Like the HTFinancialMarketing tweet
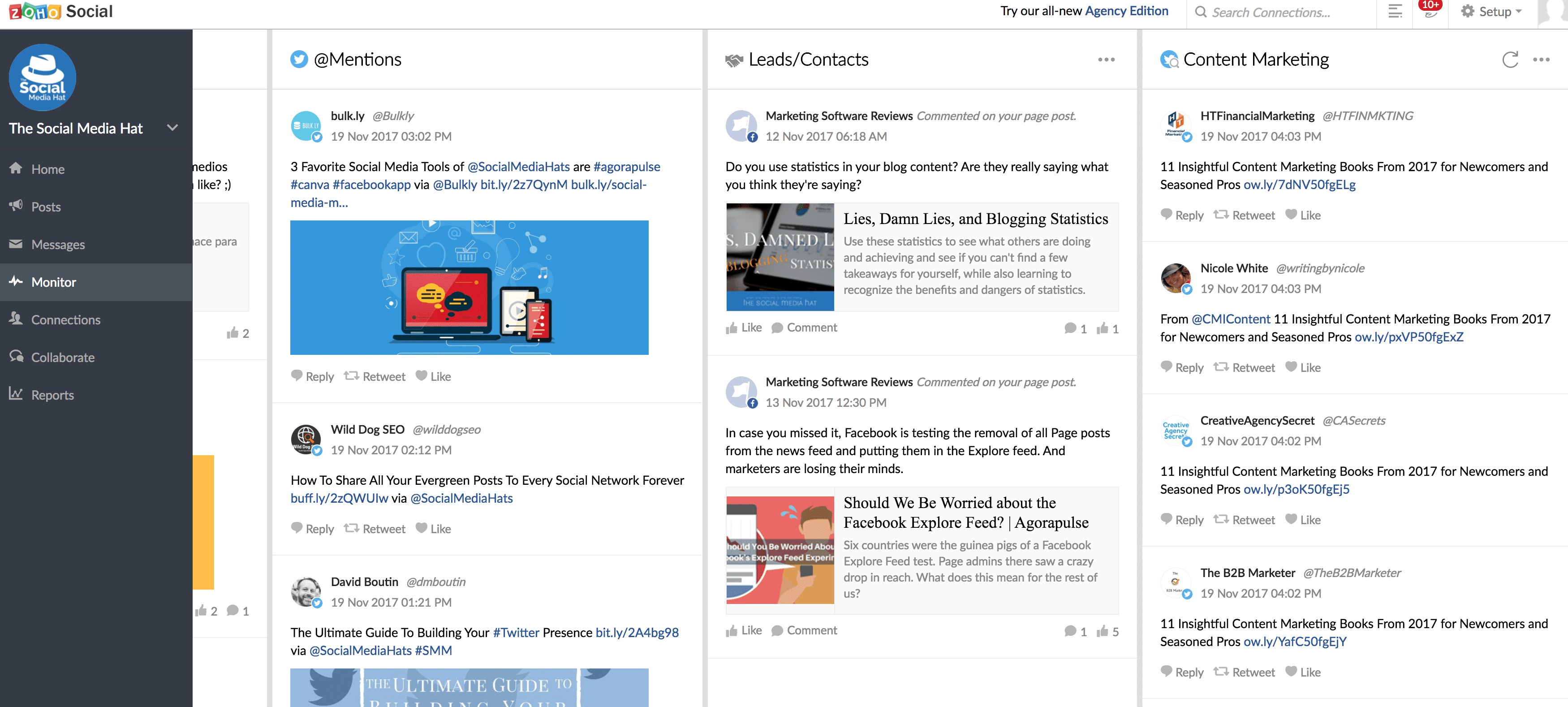Image resolution: width=1568 pixels, height=707 pixels. [1303, 215]
